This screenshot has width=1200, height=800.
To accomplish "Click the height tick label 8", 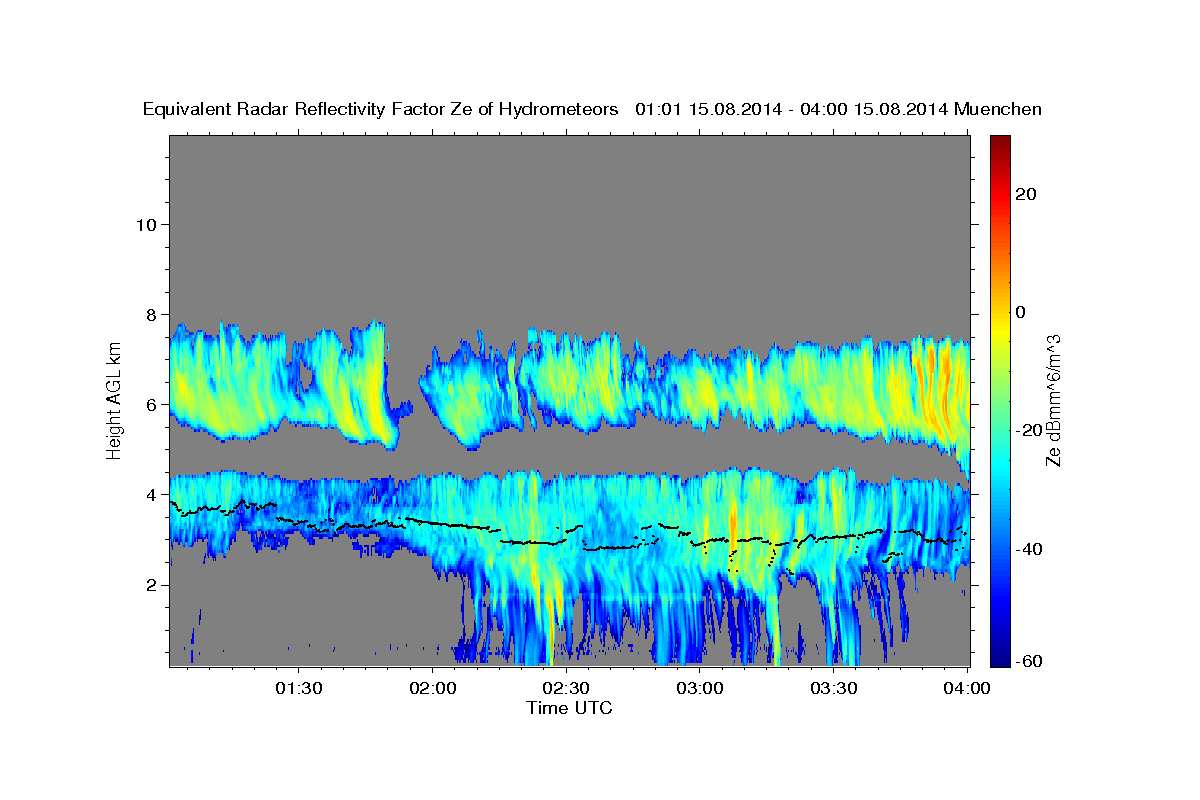I will click(150, 314).
